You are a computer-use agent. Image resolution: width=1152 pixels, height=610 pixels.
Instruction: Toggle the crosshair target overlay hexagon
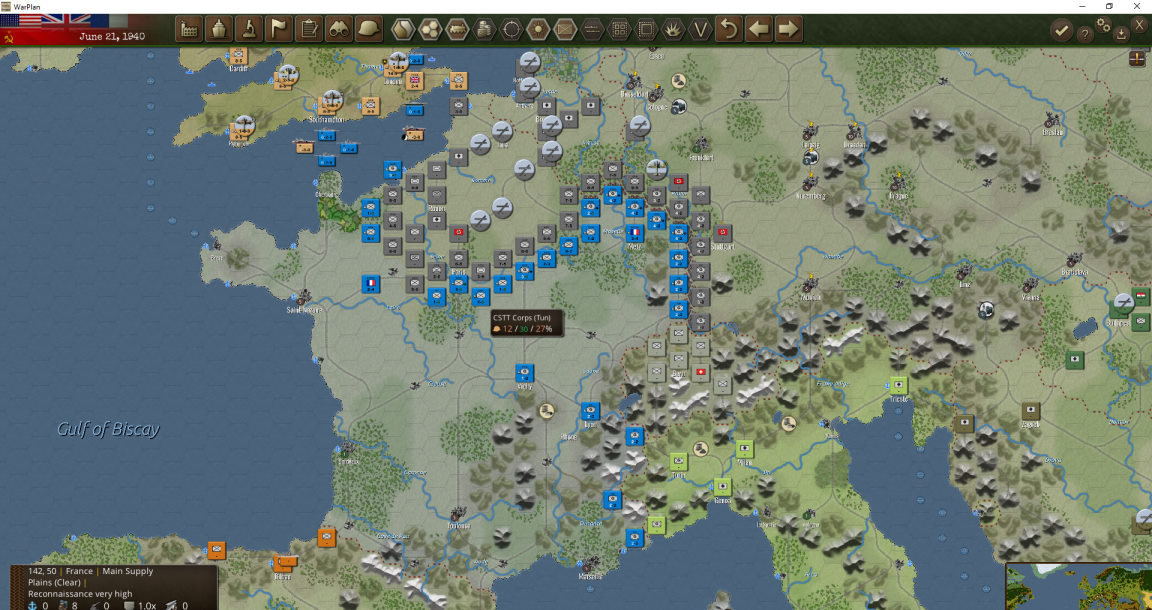pyautogui.click(x=511, y=29)
